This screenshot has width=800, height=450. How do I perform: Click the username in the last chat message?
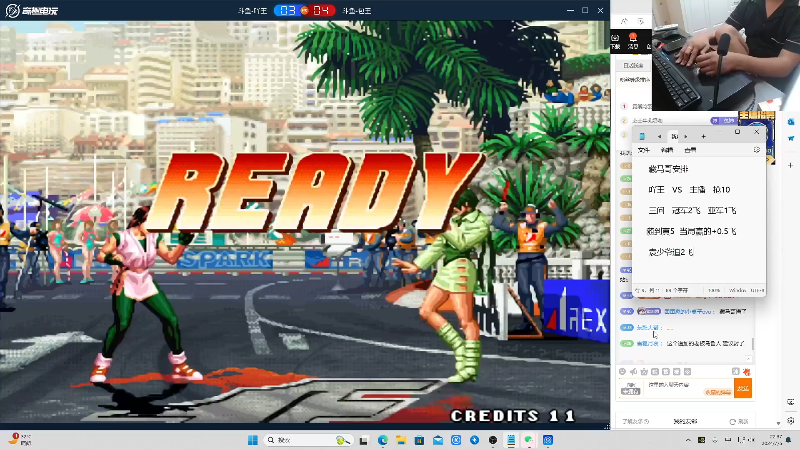(x=647, y=343)
